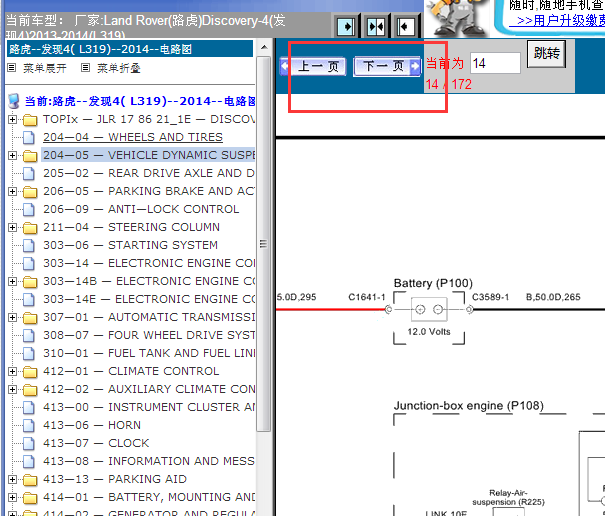Expand 211-04 STEERING COLUMN folder

[12, 227]
